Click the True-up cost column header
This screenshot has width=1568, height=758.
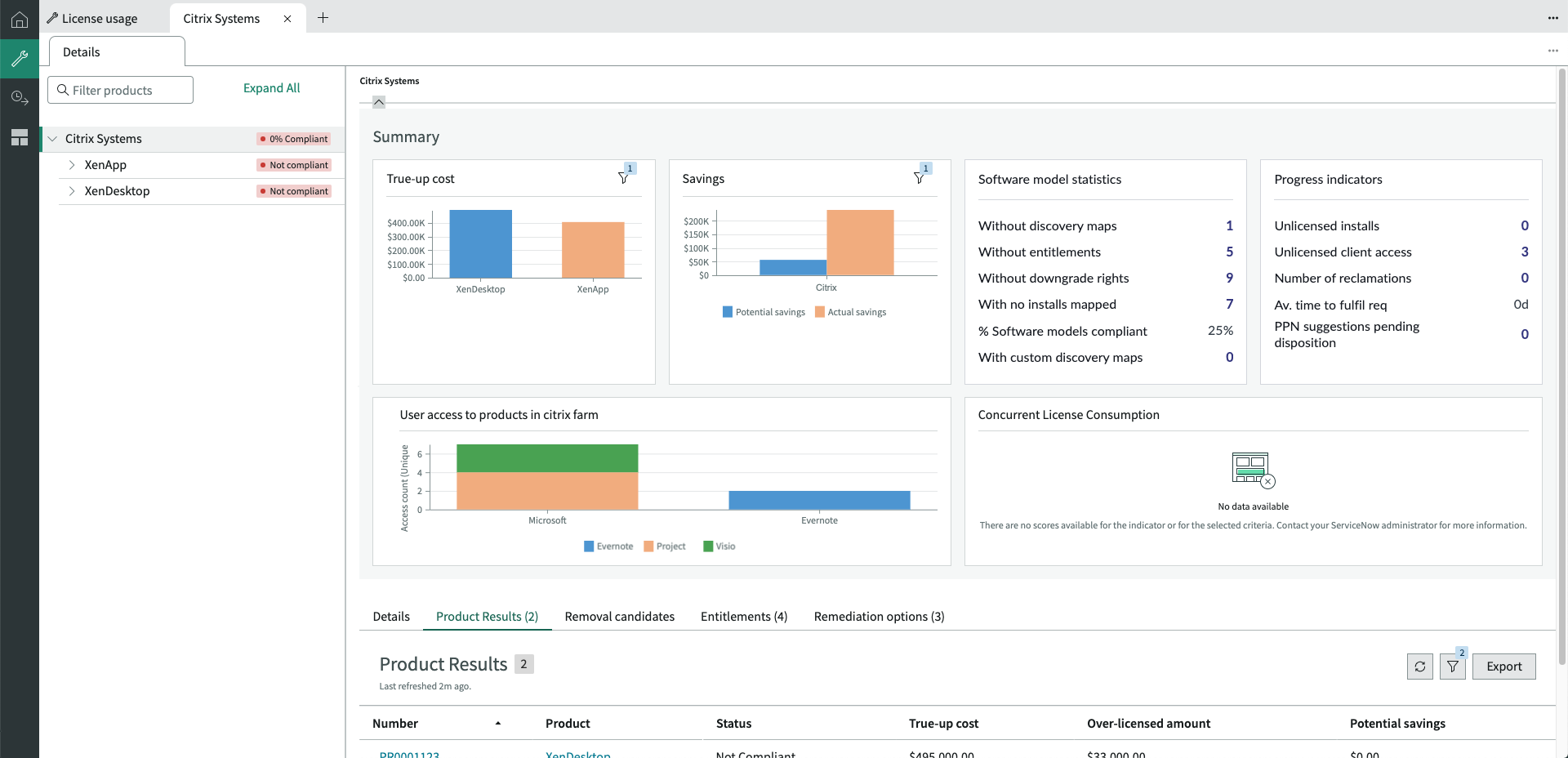click(x=943, y=724)
